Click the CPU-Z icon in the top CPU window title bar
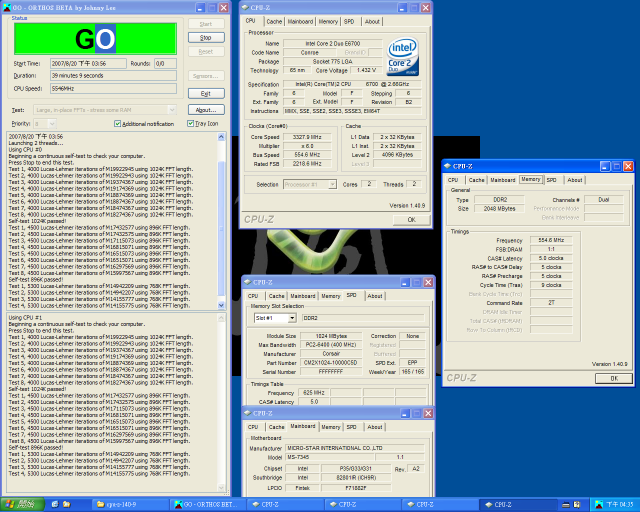 (x=245, y=7)
